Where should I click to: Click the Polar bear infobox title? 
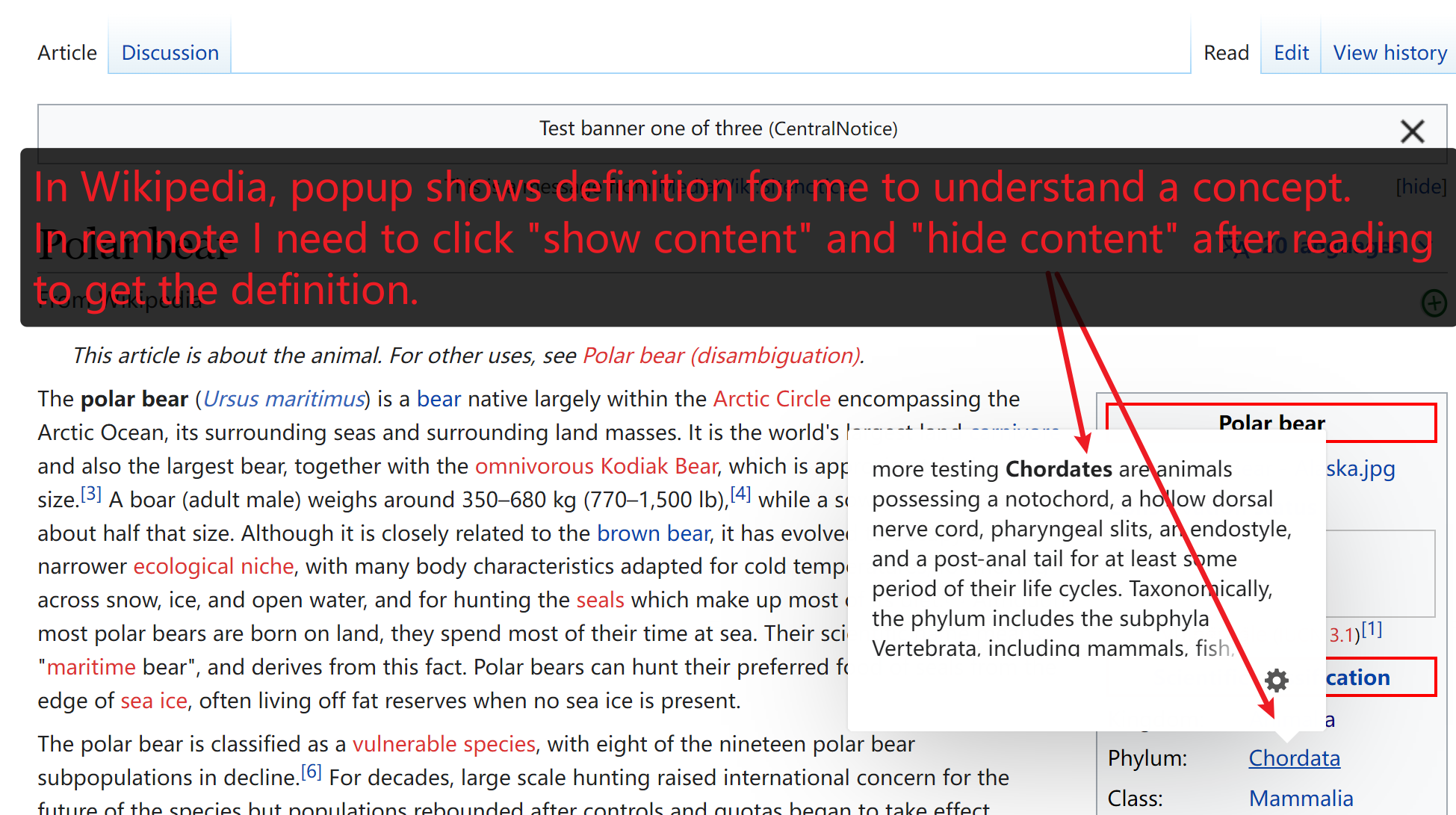pos(1271,423)
